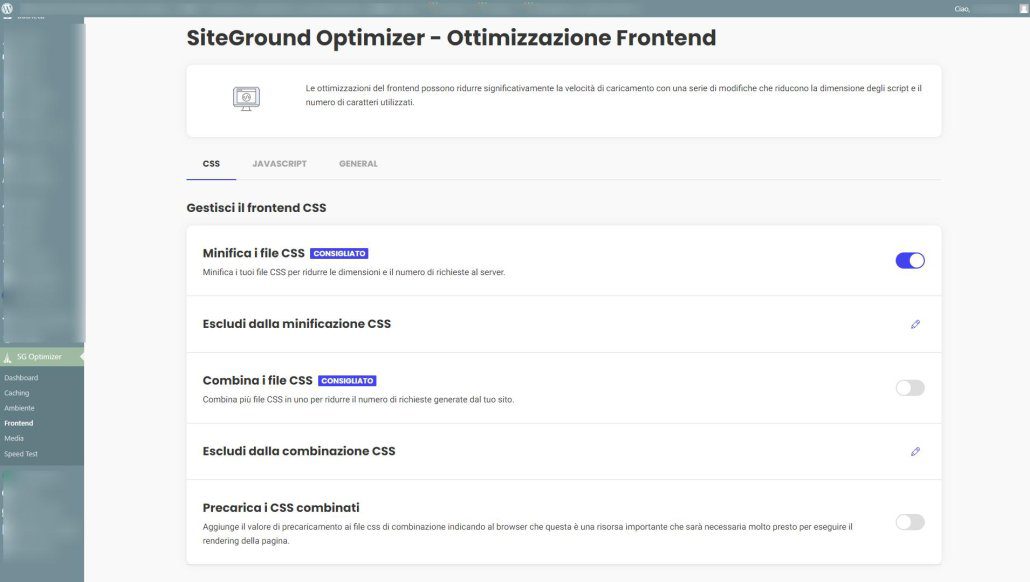Click the monitor illustration in the description box
Viewport: 1030px width, 582px height.
click(245, 98)
